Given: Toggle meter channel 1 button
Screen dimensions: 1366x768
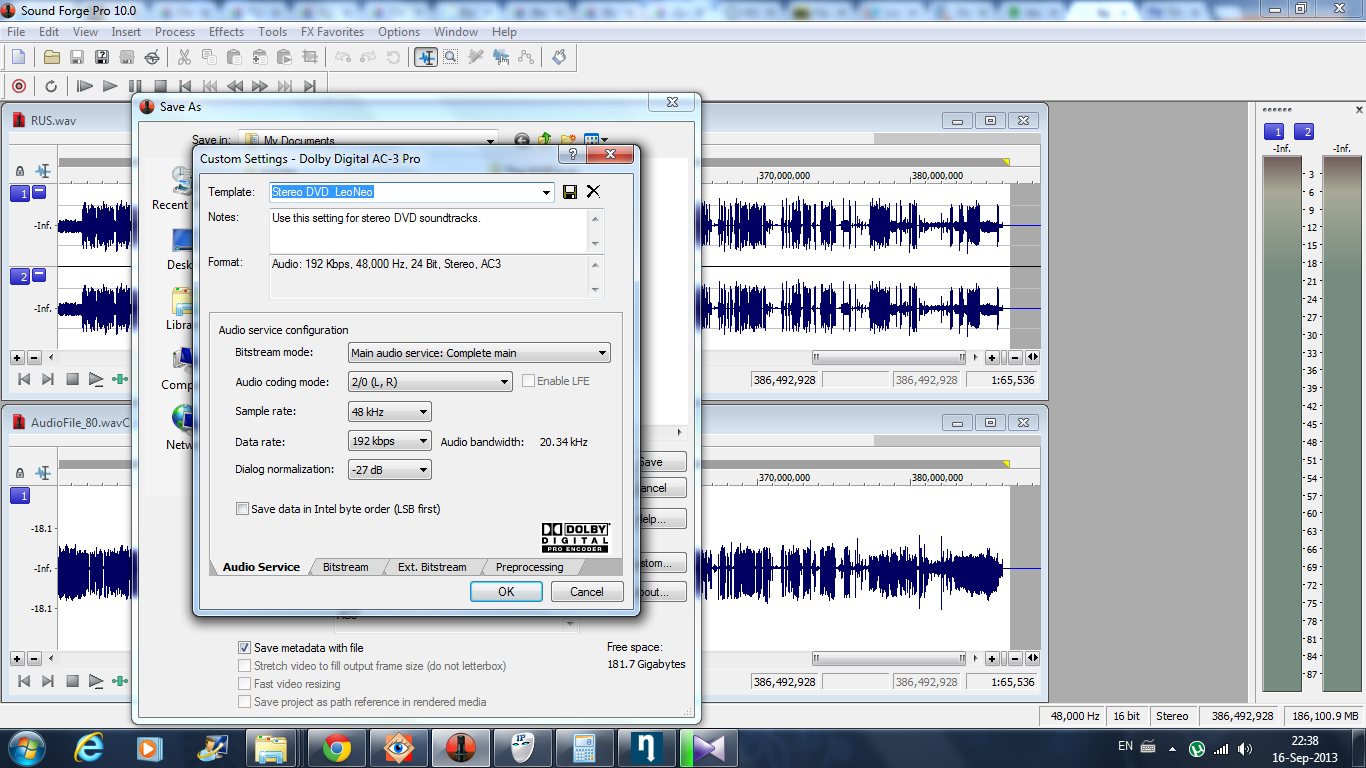Looking at the screenshot, I should (1274, 132).
